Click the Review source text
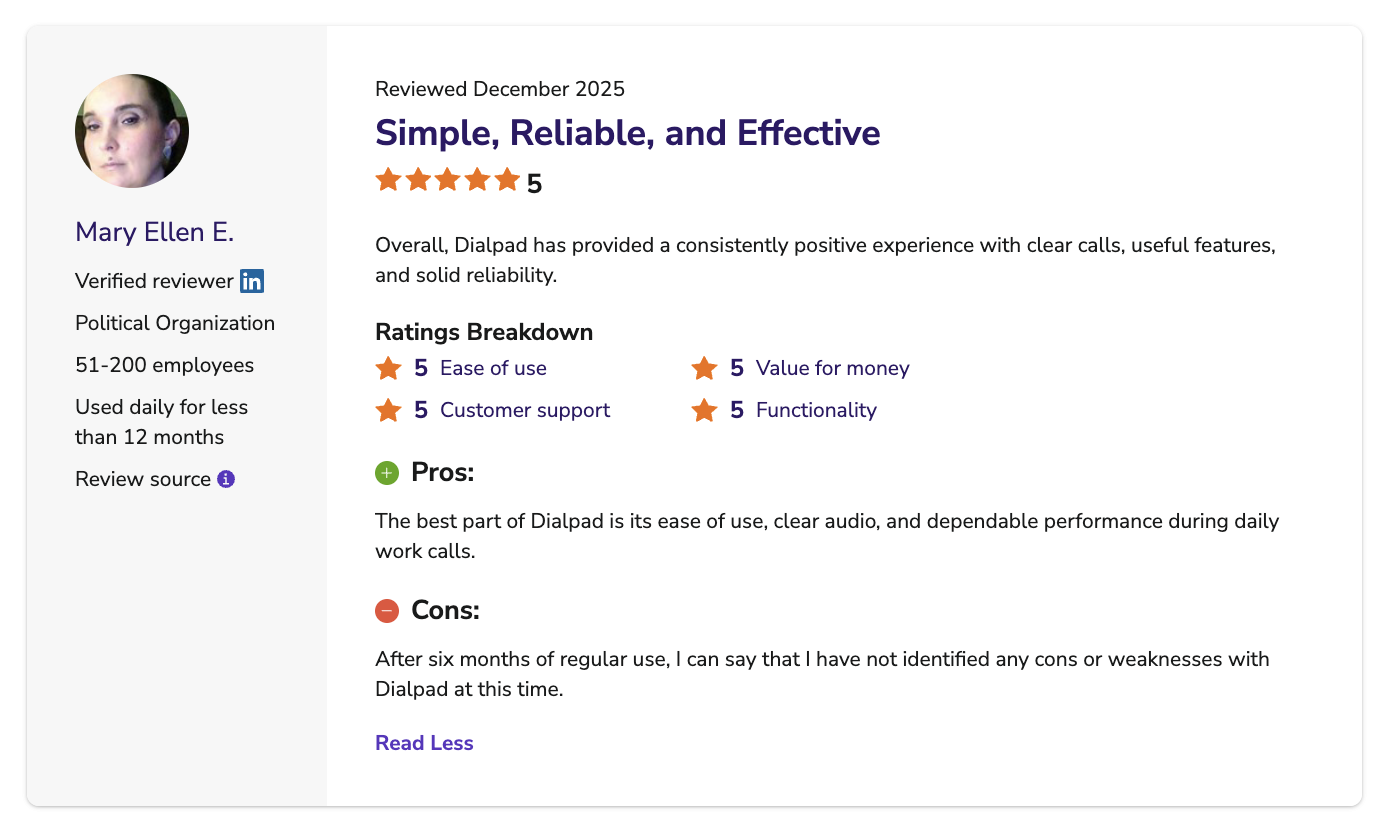Viewport: 1386px width, 824px height. (143, 479)
